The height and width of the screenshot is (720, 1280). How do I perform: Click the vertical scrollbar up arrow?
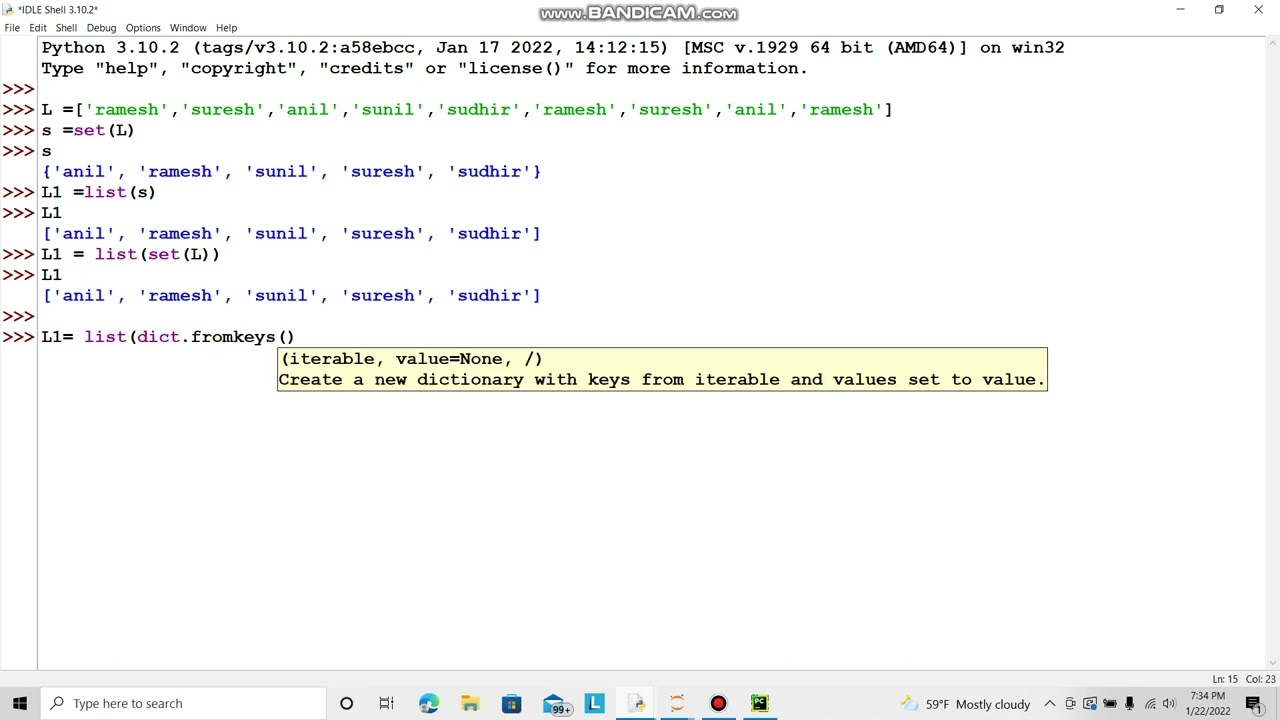click(1272, 44)
